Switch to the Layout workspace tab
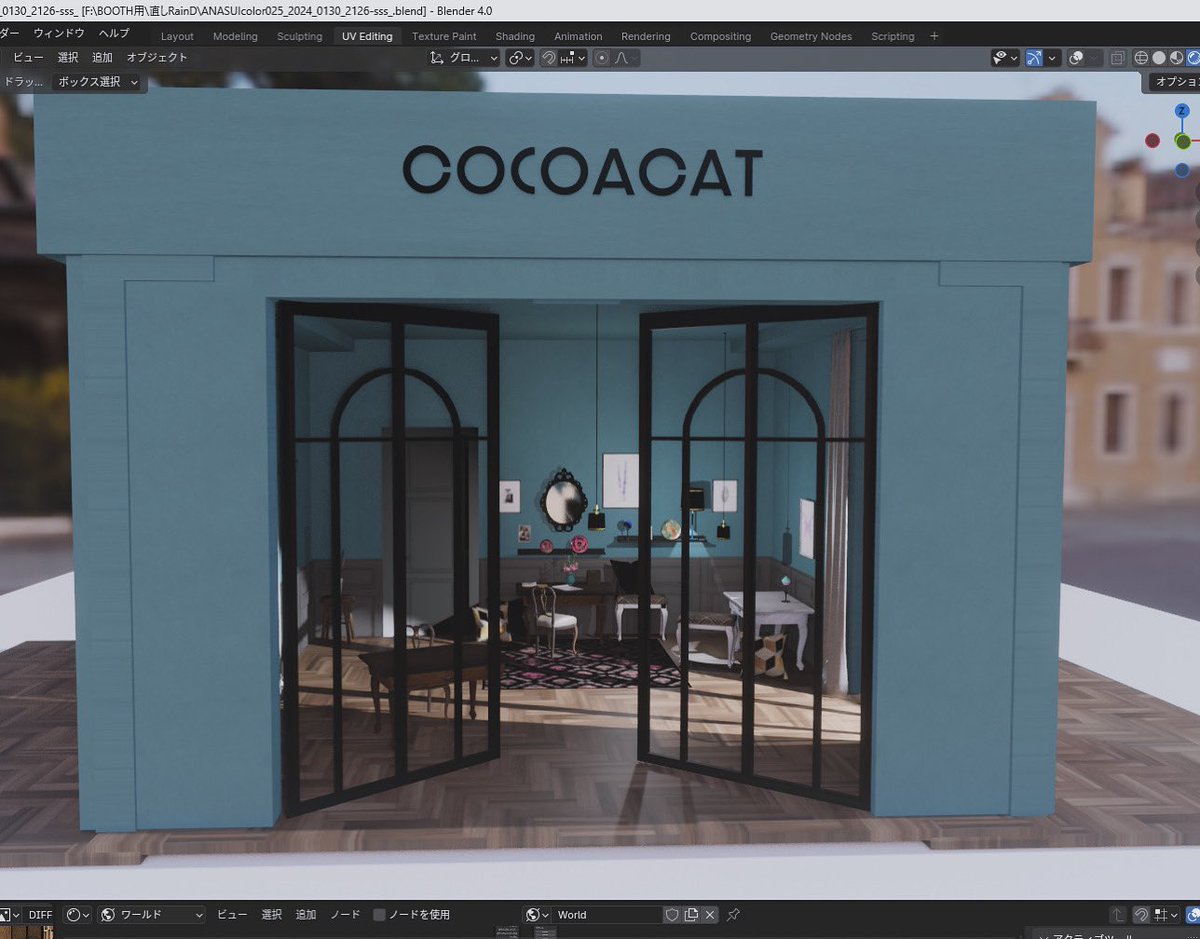The image size is (1200, 939). 177,36
